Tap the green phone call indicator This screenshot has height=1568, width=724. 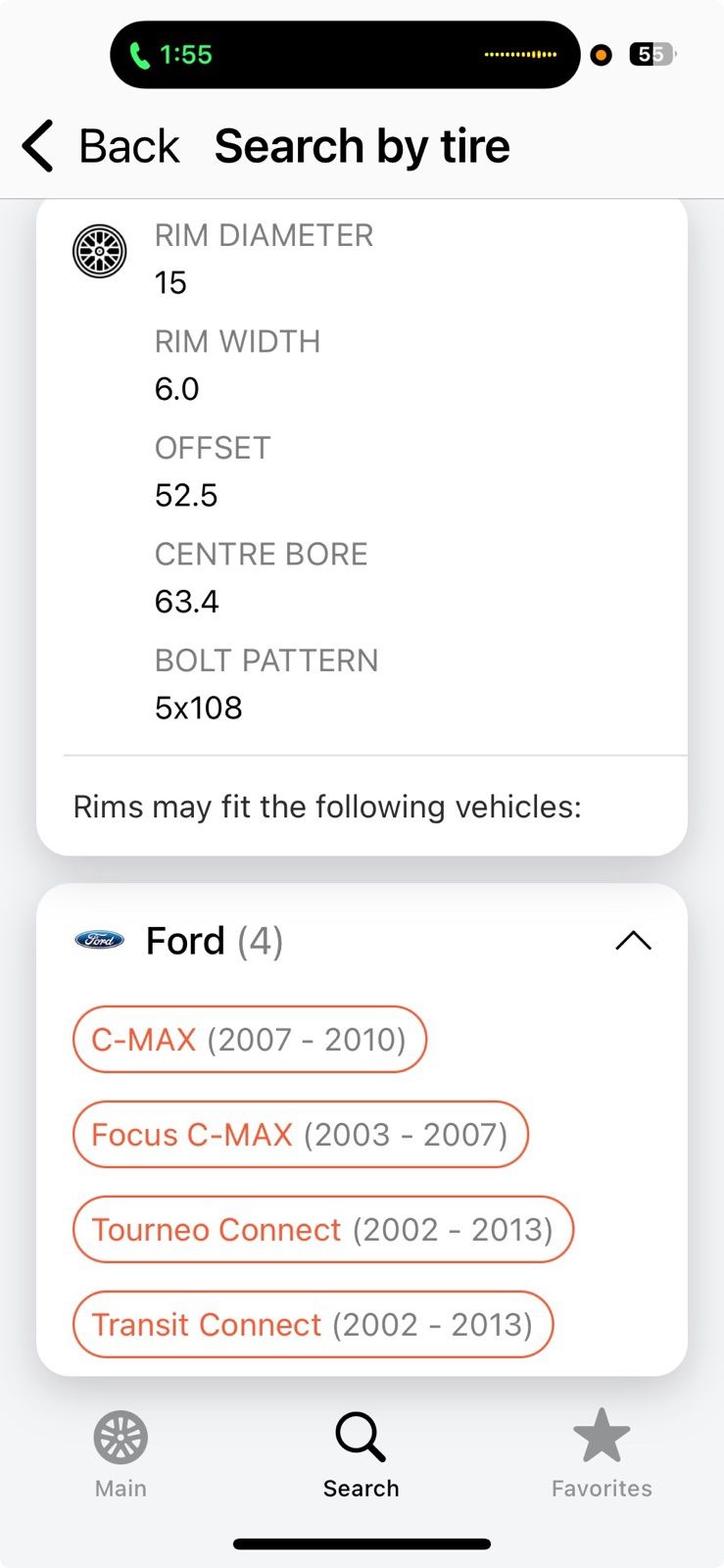point(140,55)
